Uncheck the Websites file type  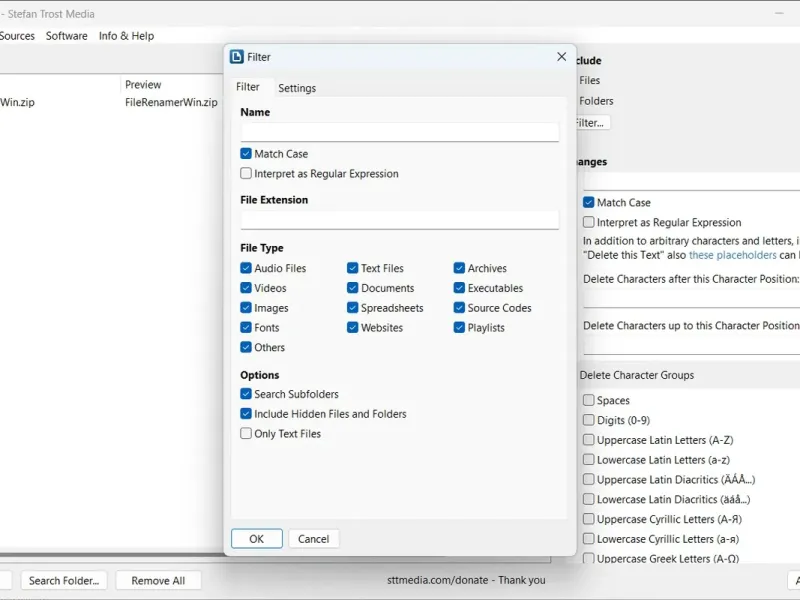353,328
